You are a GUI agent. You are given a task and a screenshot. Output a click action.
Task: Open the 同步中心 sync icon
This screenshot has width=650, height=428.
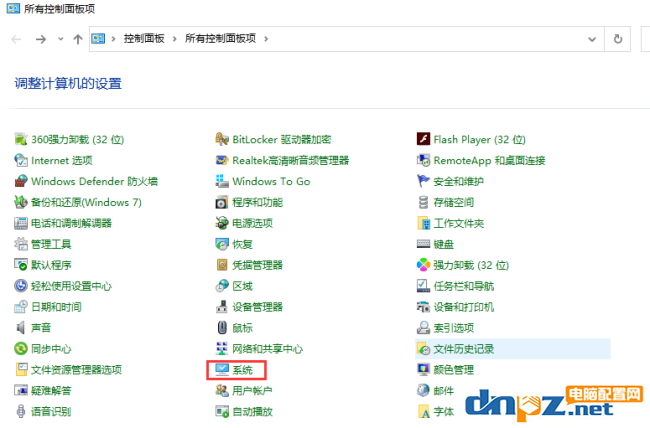click(21, 348)
